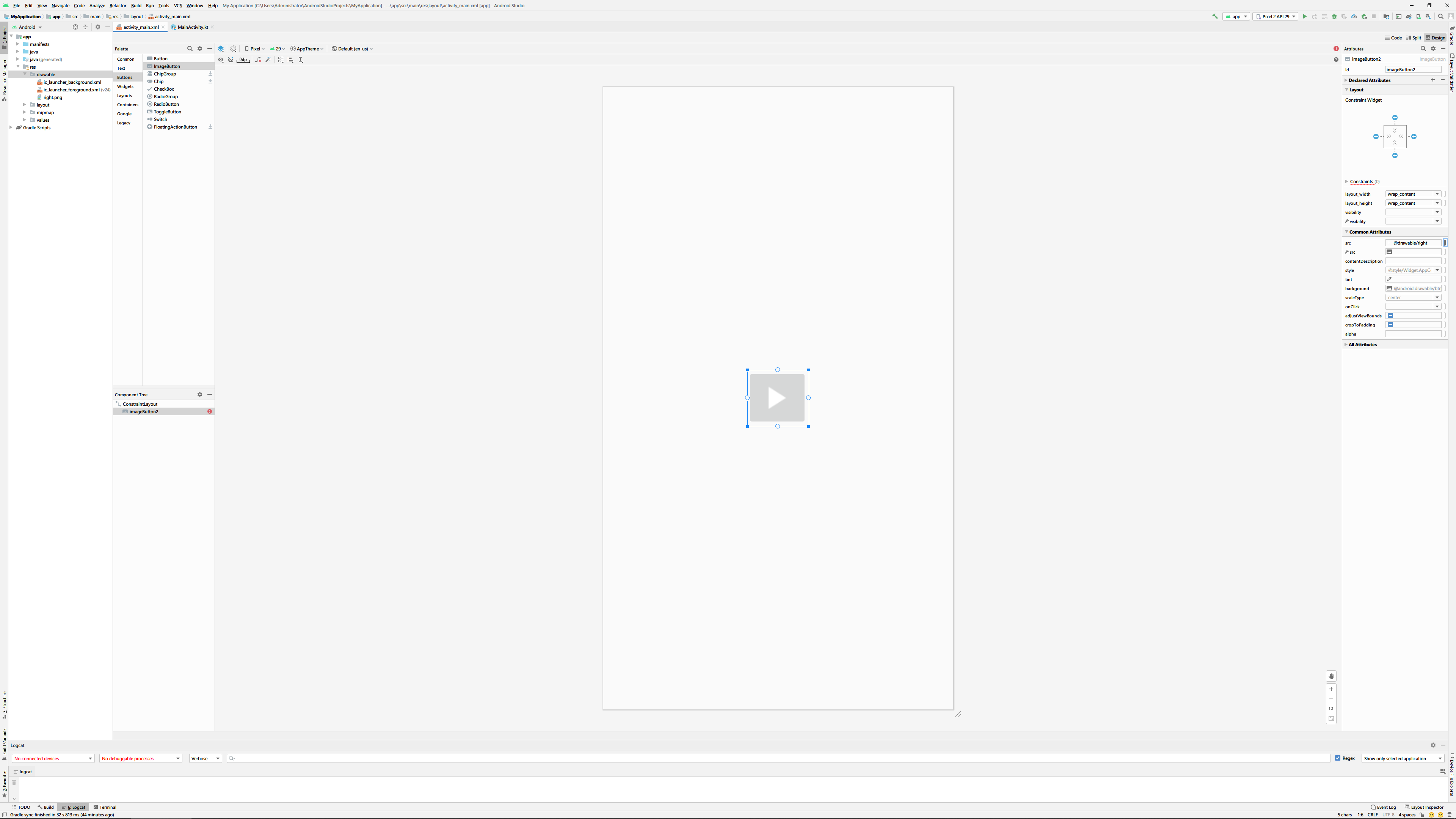The image size is (1456, 819).
Task: Expand the All Attributes section
Action: [1362, 344]
